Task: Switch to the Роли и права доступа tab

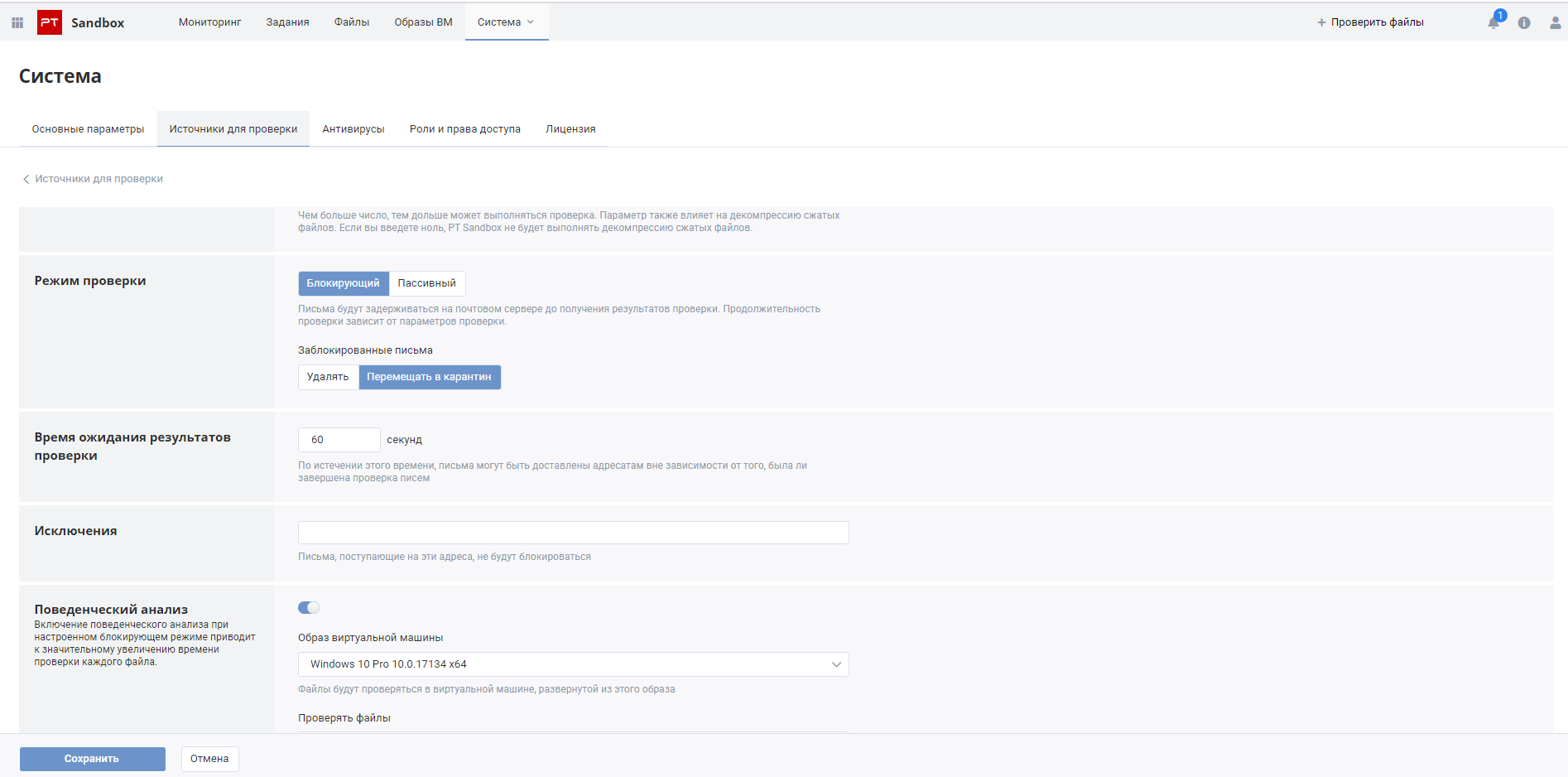Action: tap(465, 129)
